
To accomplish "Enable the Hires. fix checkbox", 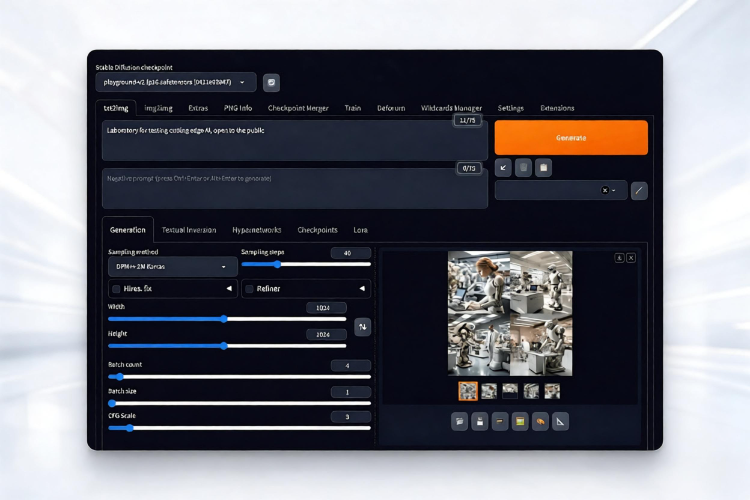I will 116,289.
